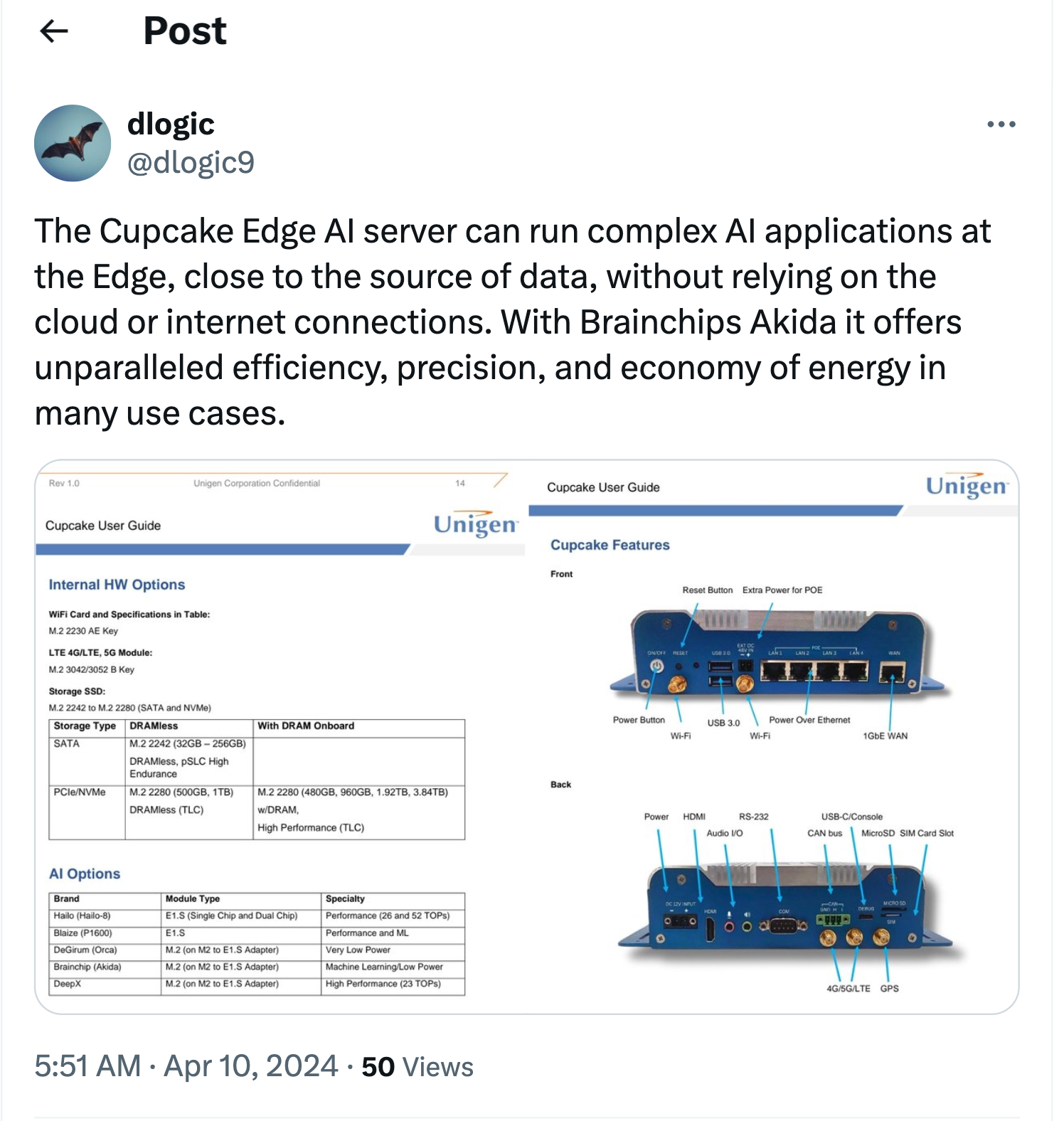Click the AI Options brand table

[257, 943]
